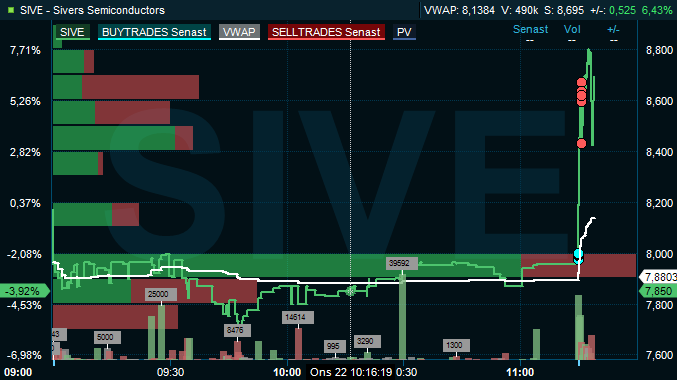Toggle the SIVE series legend
Viewport: 677px width, 380px height.
(72, 32)
